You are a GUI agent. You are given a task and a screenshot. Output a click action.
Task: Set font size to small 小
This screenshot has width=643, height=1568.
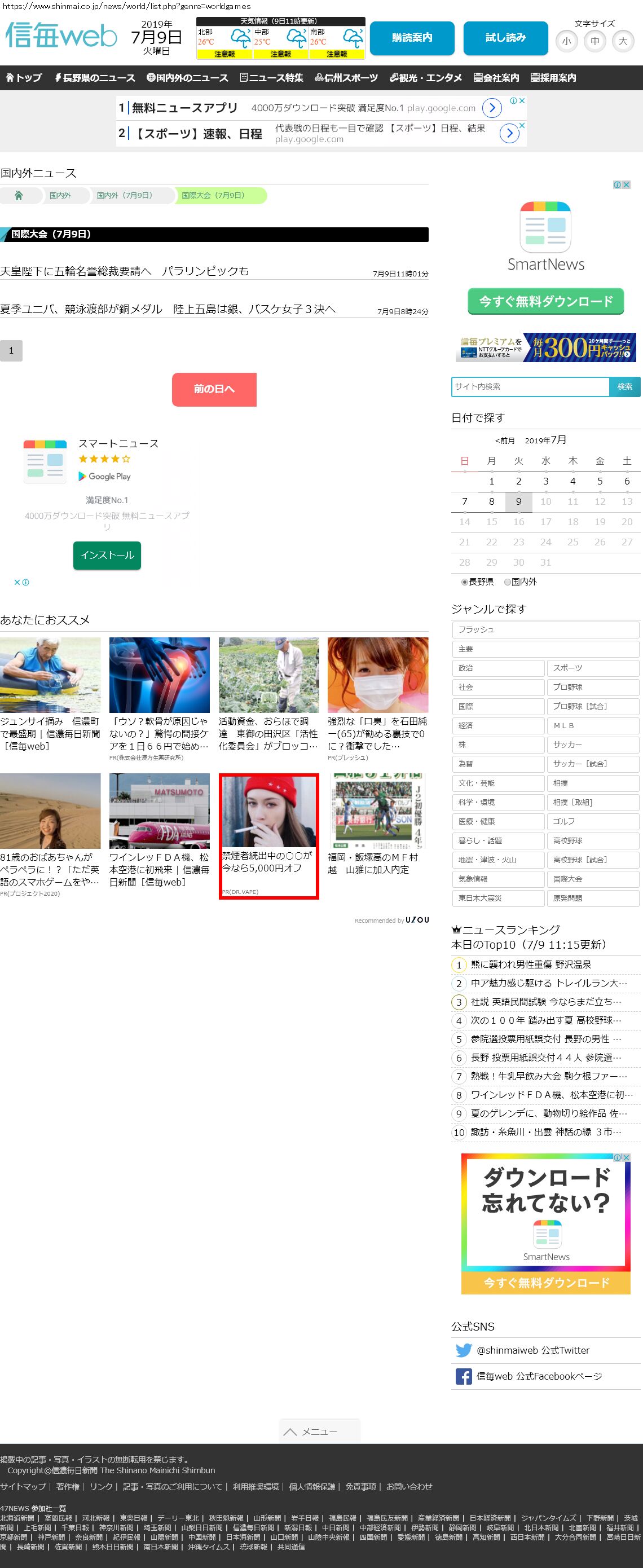click(x=567, y=41)
